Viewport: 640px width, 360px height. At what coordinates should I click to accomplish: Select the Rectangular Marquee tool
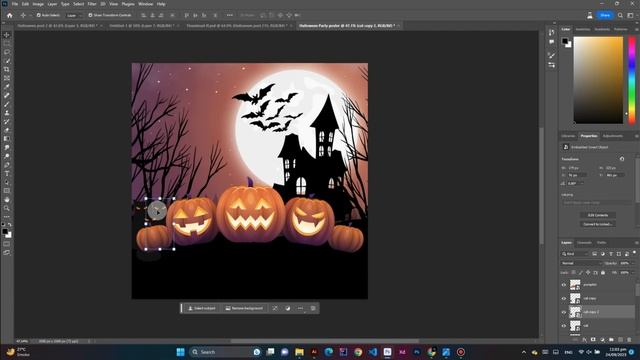7,44
